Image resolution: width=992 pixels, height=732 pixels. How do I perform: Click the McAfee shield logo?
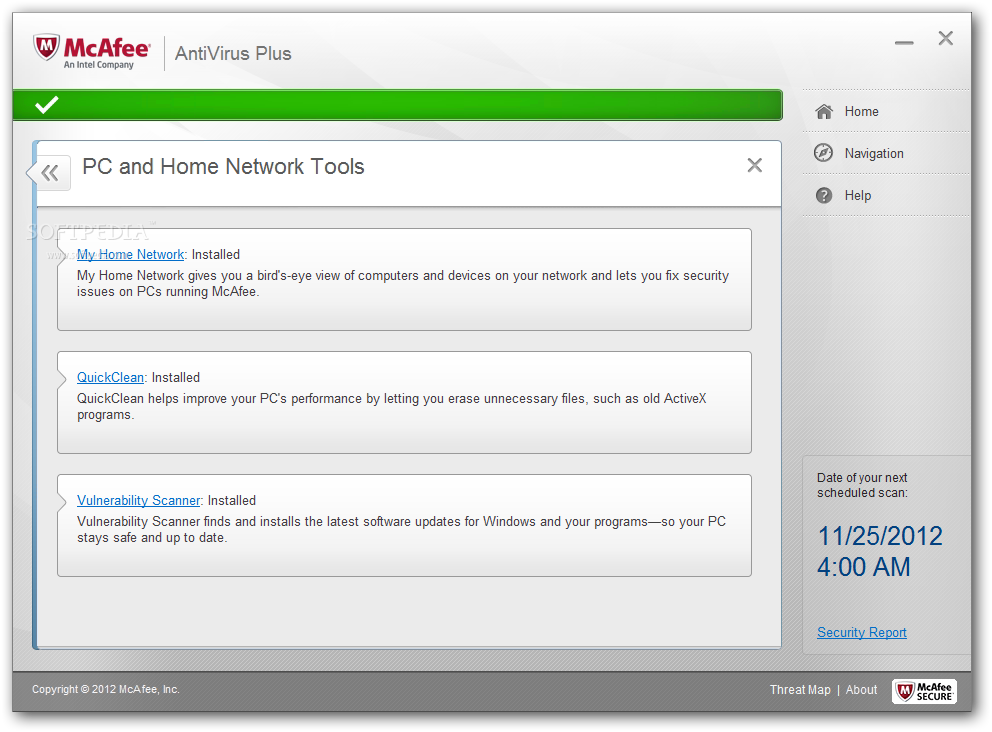[x=47, y=48]
